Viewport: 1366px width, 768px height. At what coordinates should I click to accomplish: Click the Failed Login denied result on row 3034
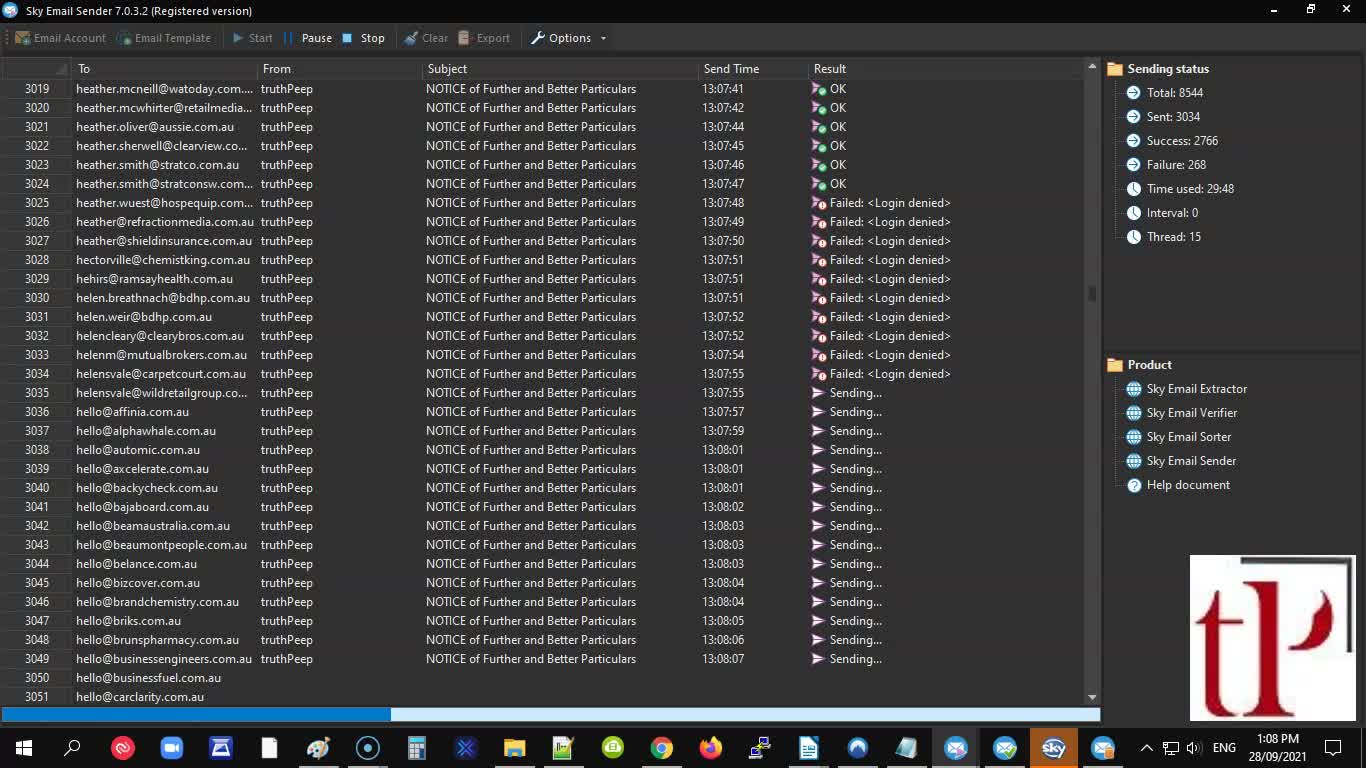(x=890, y=374)
